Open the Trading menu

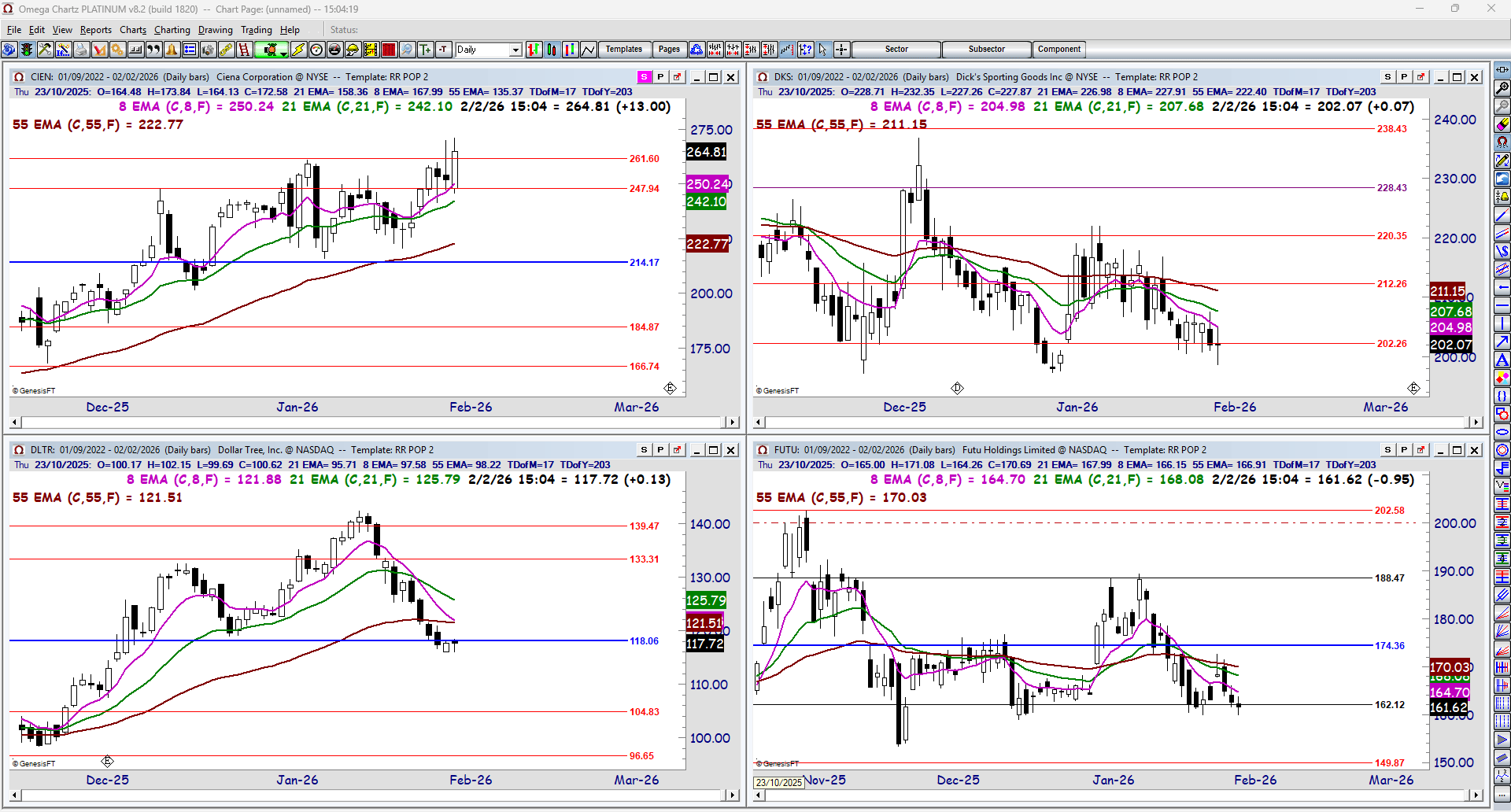tap(257, 30)
